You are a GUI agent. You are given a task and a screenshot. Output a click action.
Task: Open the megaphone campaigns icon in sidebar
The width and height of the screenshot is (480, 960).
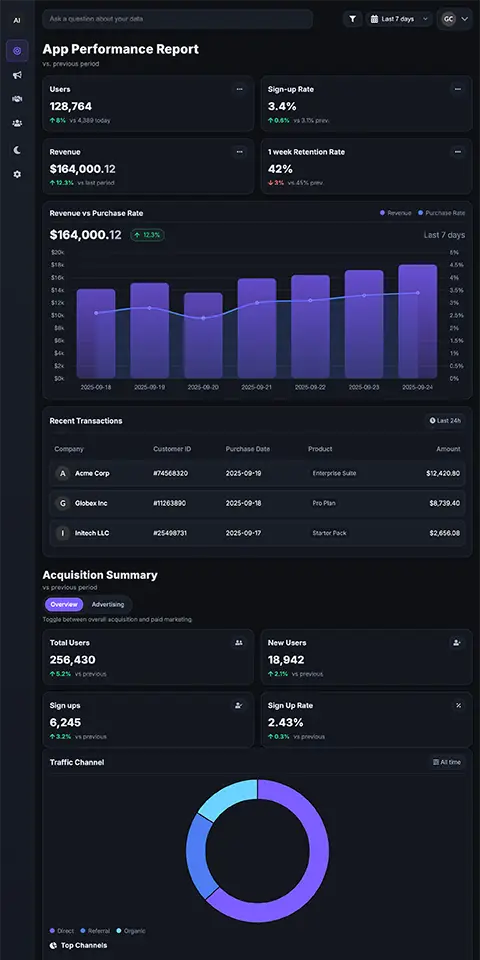point(17,75)
